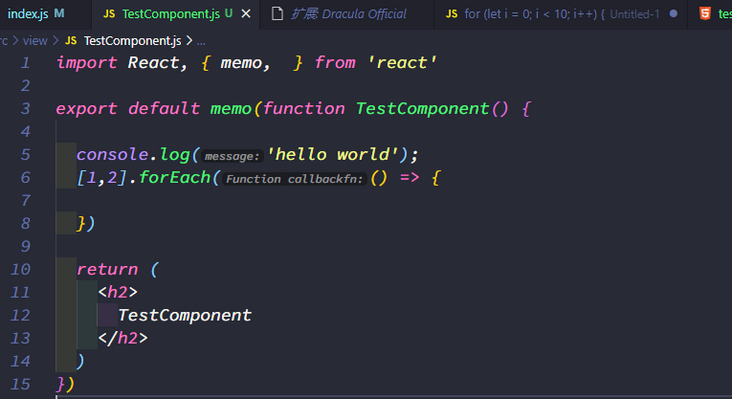This screenshot has width=732, height=399.
Task: Click the opening <h2> tag on line 11
Action: [118, 292]
